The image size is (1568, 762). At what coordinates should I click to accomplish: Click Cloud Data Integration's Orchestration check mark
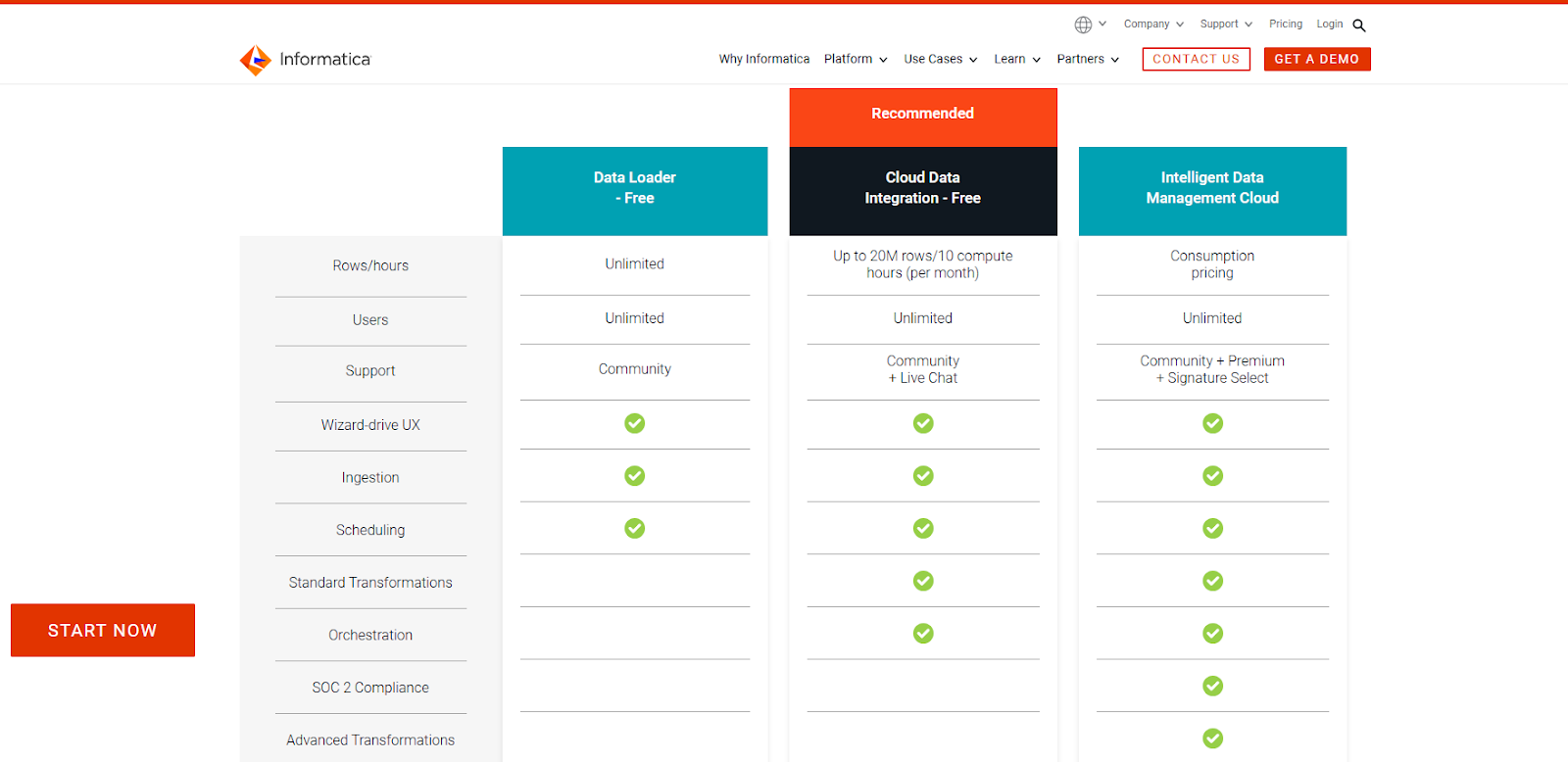(x=923, y=634)
